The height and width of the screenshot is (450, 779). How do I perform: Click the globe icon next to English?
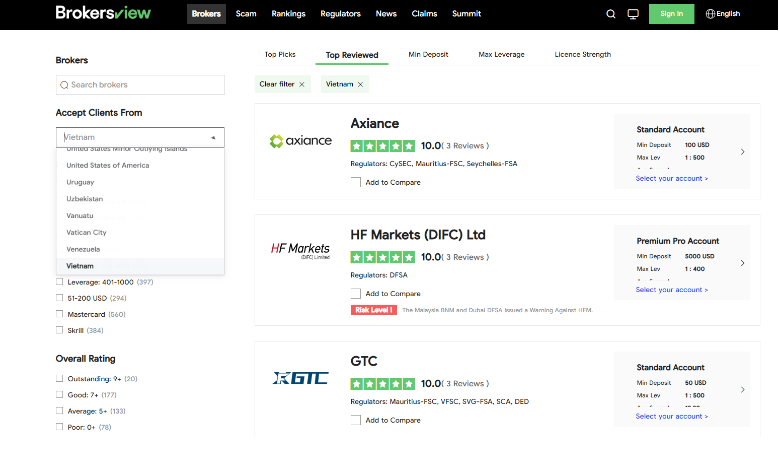(x=710, y=14)
